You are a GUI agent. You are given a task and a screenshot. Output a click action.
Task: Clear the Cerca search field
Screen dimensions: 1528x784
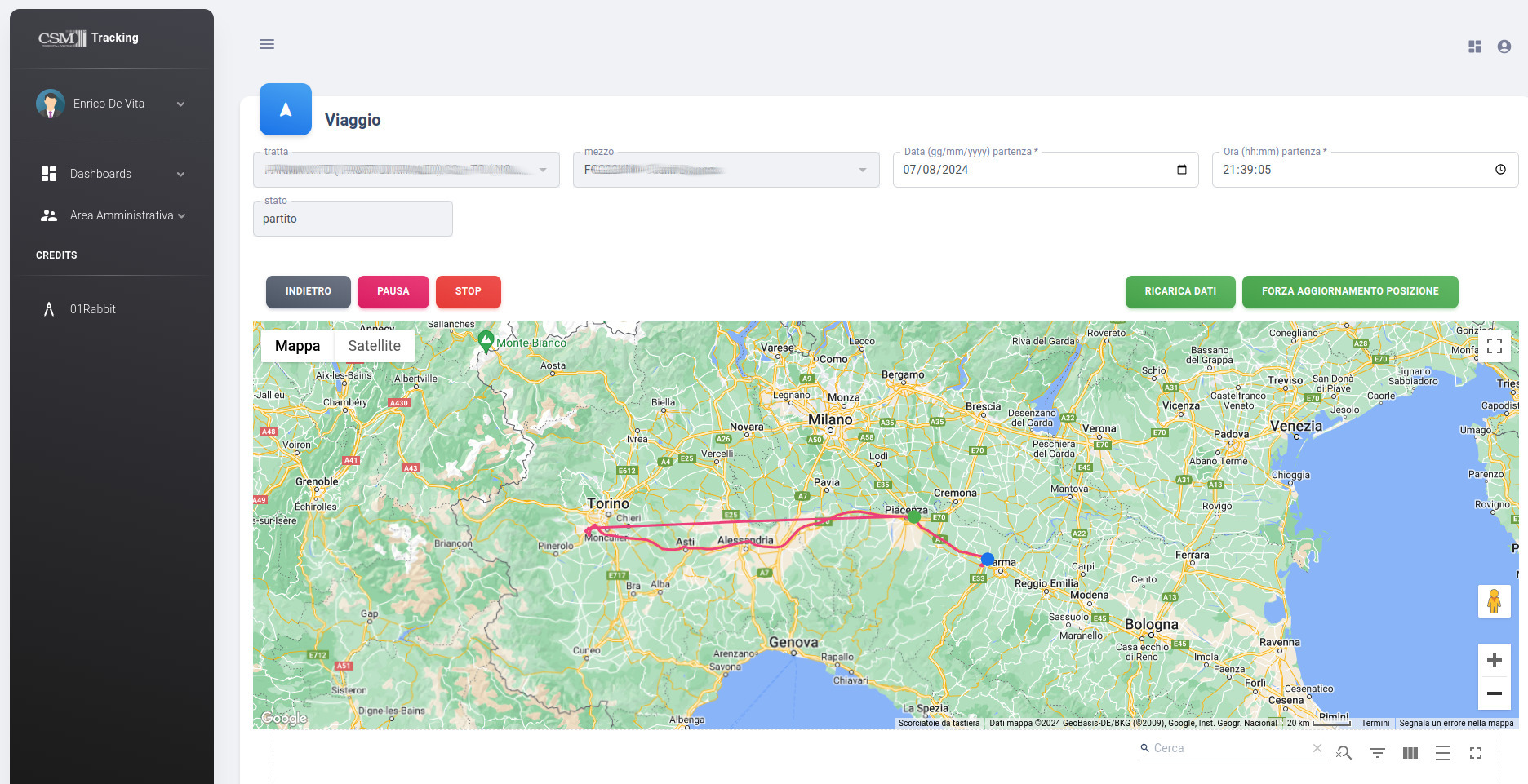pos(1317,748)
